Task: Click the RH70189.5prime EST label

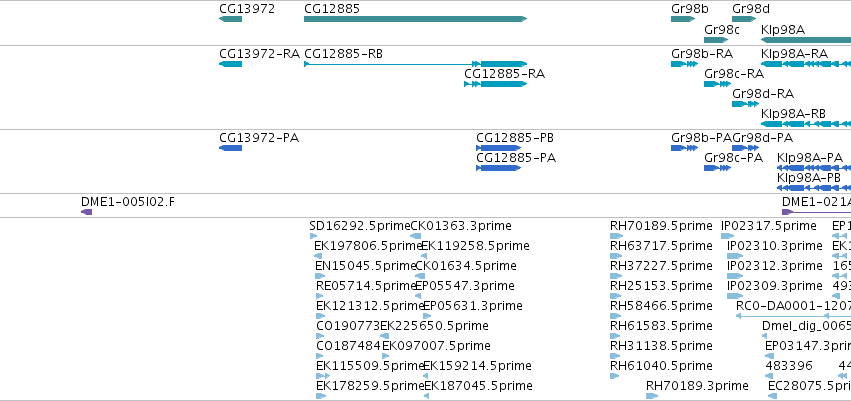Action: (661, 226)
